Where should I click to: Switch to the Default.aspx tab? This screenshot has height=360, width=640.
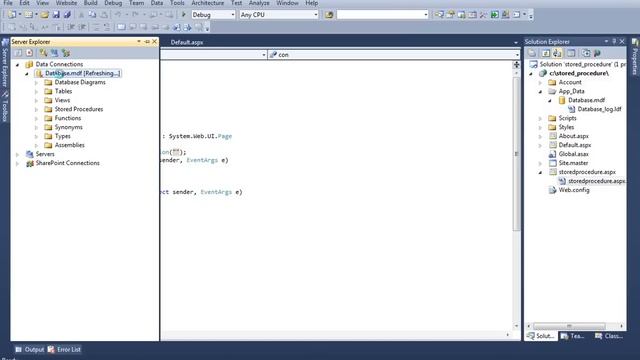(x=187, y=42)
